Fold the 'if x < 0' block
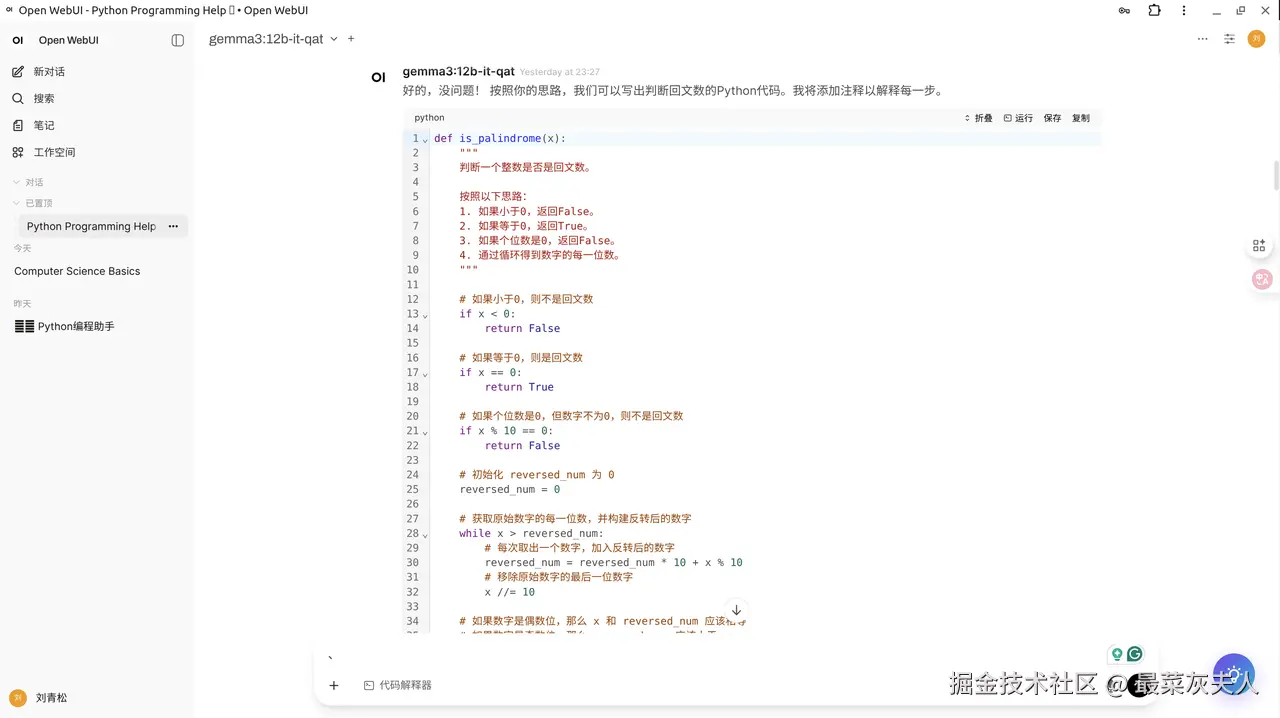Screen dimensions: 1280x718 [x=426, y=314]
